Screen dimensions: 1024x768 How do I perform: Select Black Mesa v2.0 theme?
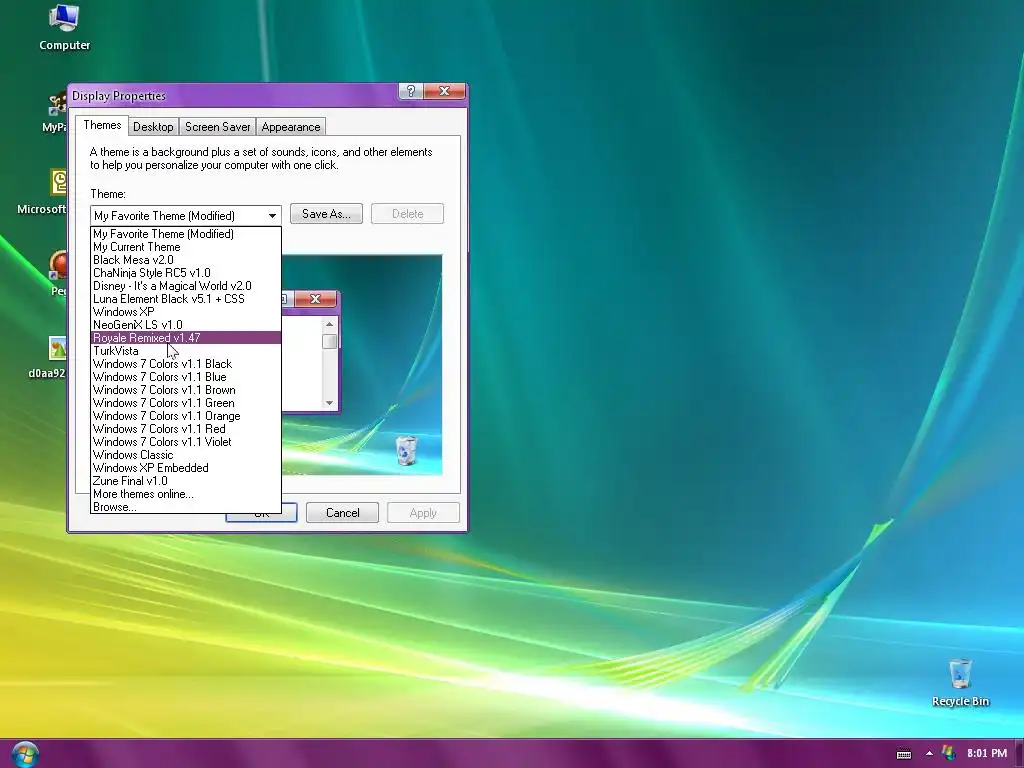pos(185,260)
